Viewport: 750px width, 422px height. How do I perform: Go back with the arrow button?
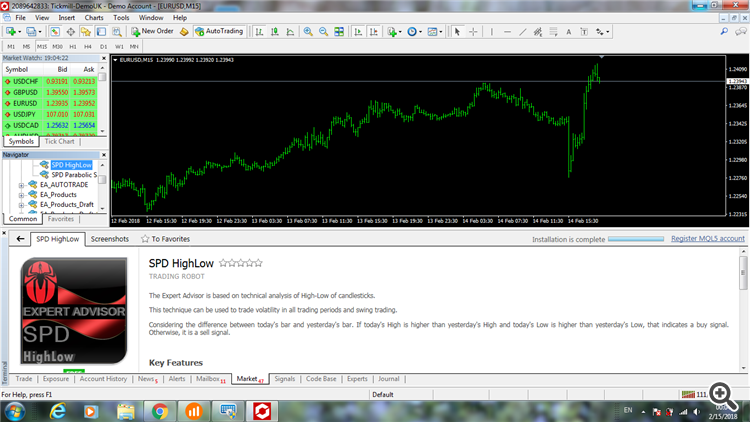tap(20, 239)
